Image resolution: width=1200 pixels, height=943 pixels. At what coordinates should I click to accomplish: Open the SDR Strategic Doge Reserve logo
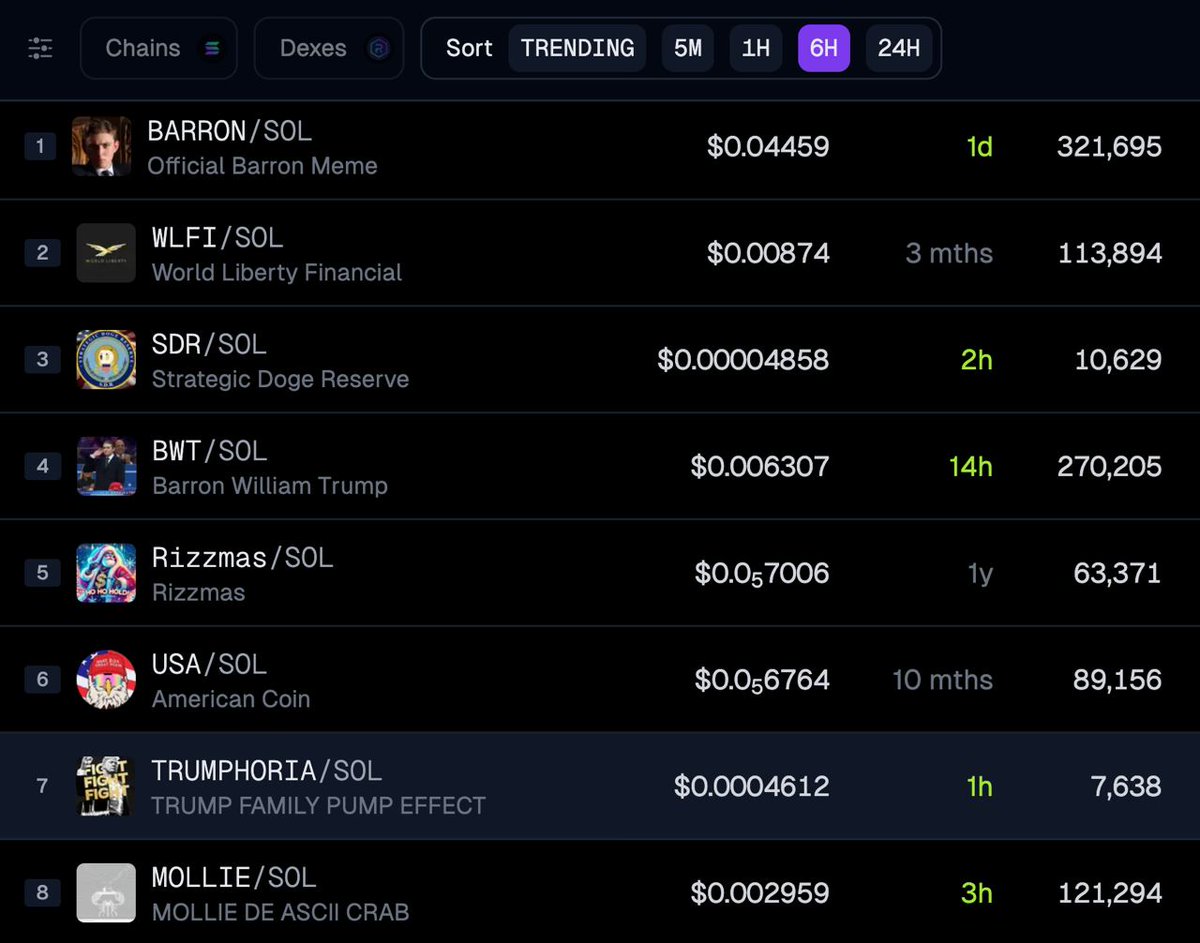(x=106, y=360)
